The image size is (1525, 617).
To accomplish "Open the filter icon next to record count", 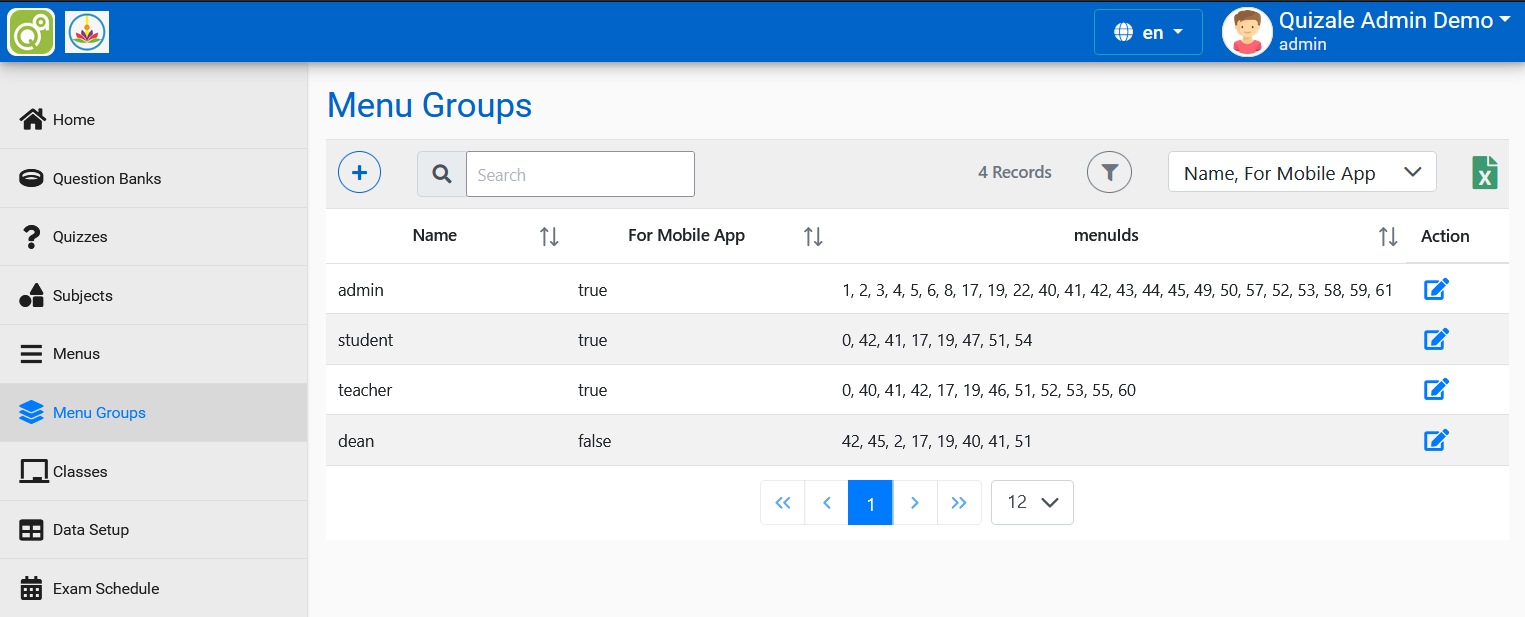I will click(1109, 171).
